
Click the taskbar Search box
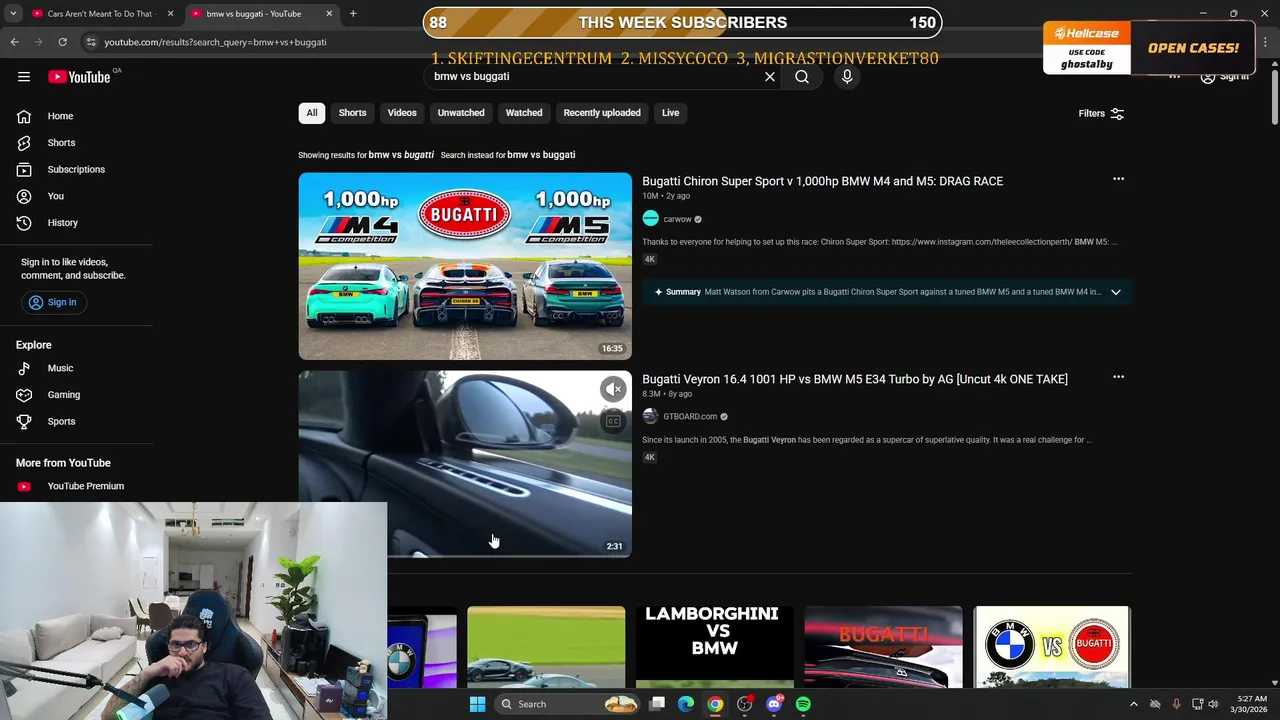[x=567, y=704]
